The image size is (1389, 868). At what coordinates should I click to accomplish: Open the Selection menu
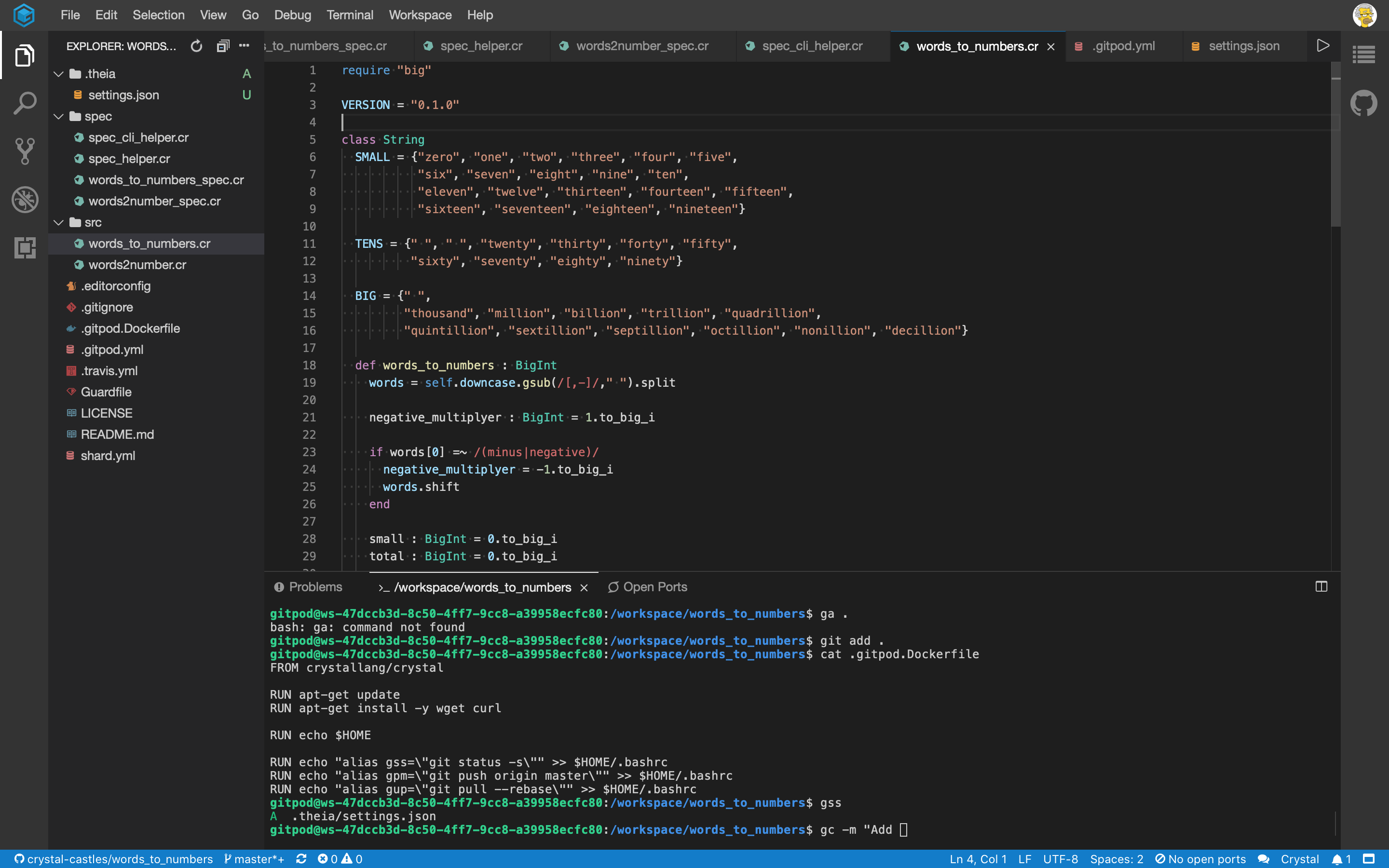pyautogui.click(x=158, y=15)
